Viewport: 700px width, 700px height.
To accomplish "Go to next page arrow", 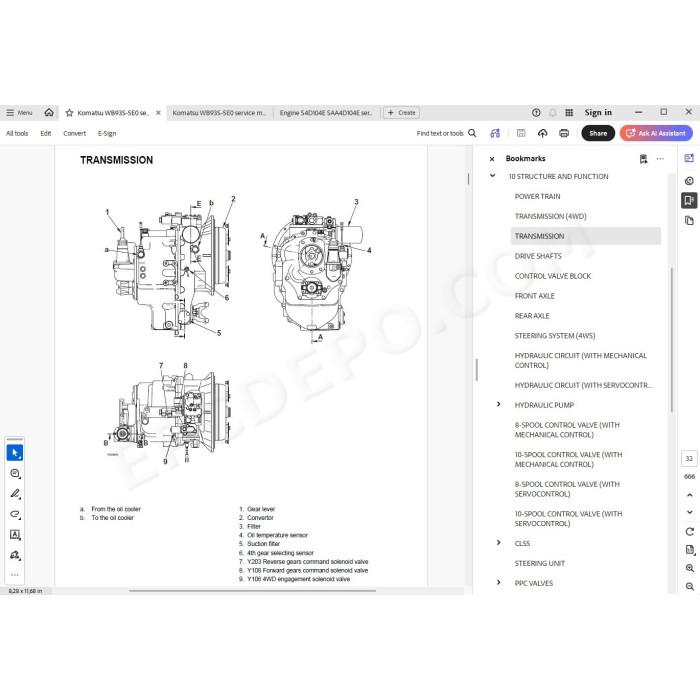I will click(x=689, y=512).
